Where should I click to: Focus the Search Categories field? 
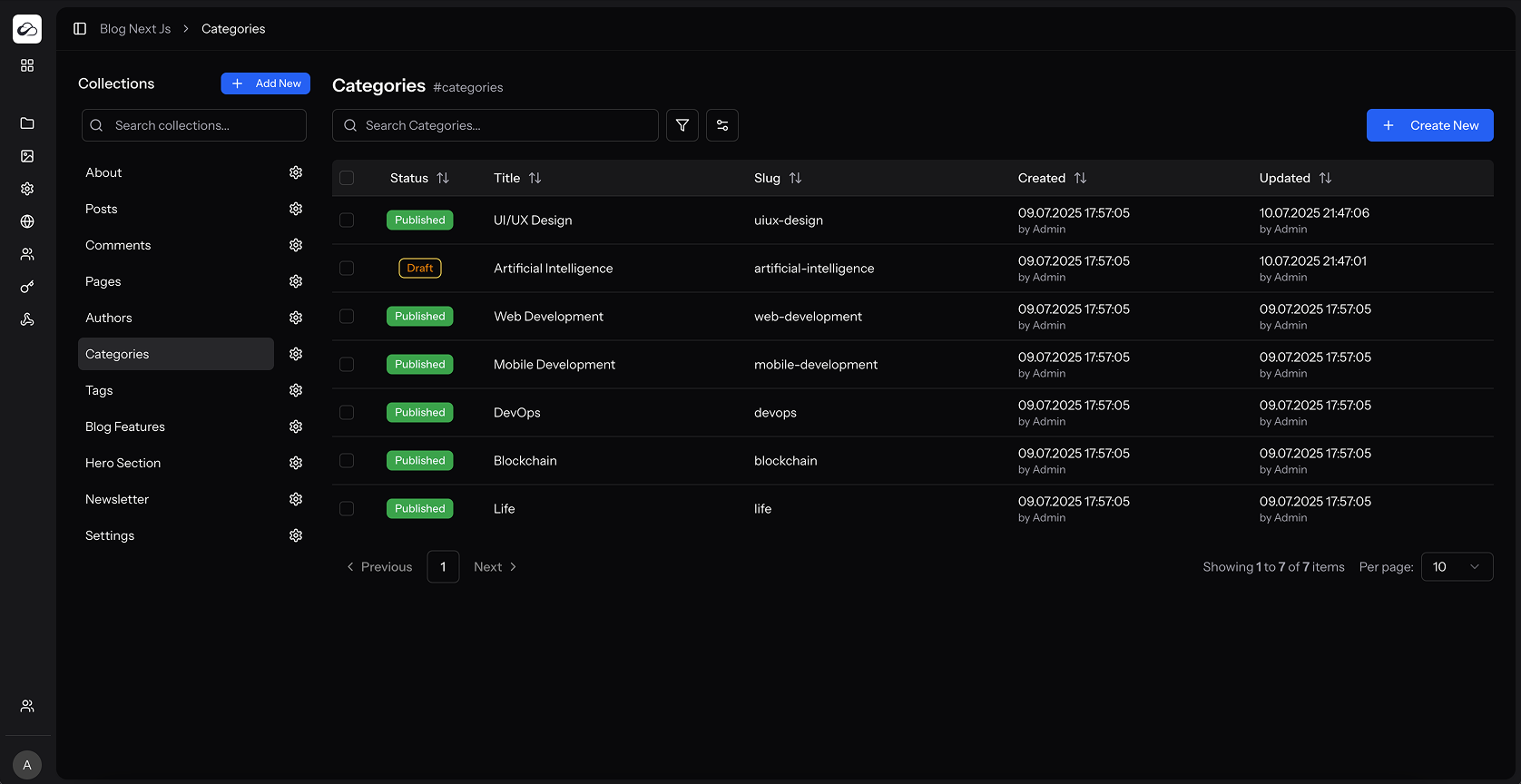click(x=496, y=125)
